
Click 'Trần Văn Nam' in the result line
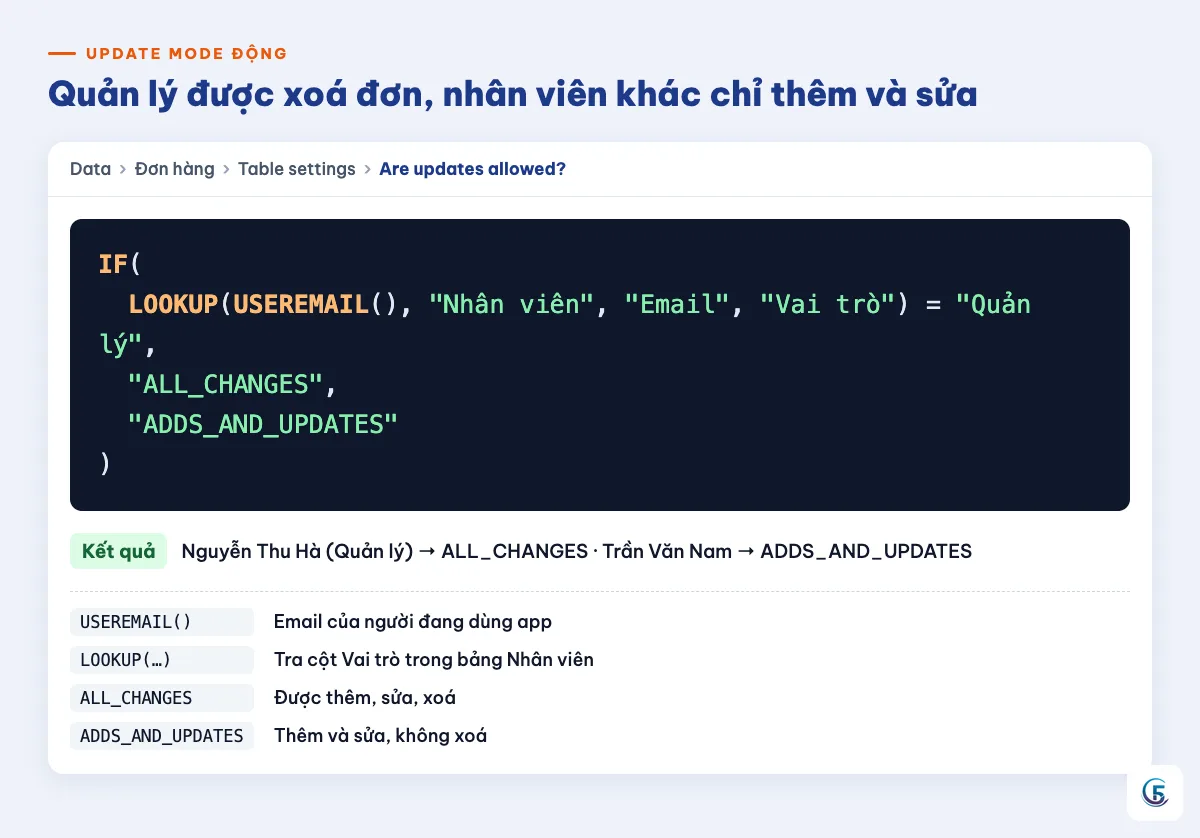pos(667,551)
